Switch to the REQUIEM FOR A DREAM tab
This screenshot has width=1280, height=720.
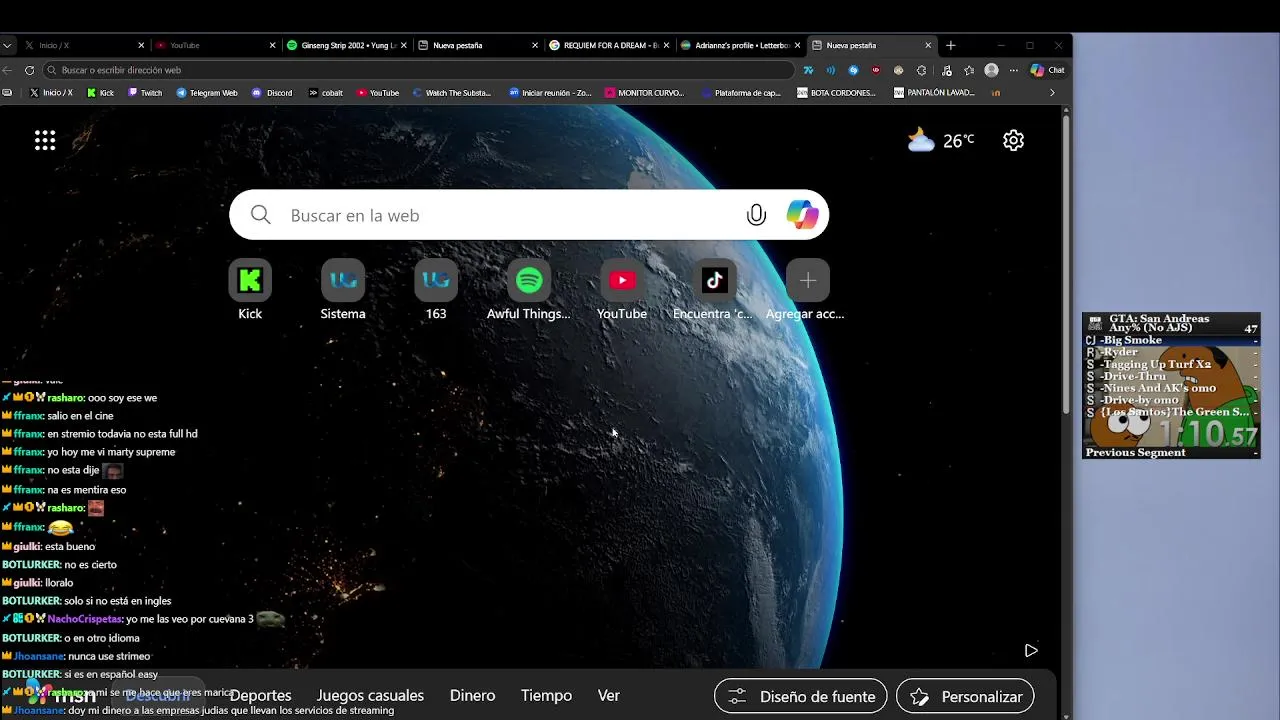click(x=608, y=45)
